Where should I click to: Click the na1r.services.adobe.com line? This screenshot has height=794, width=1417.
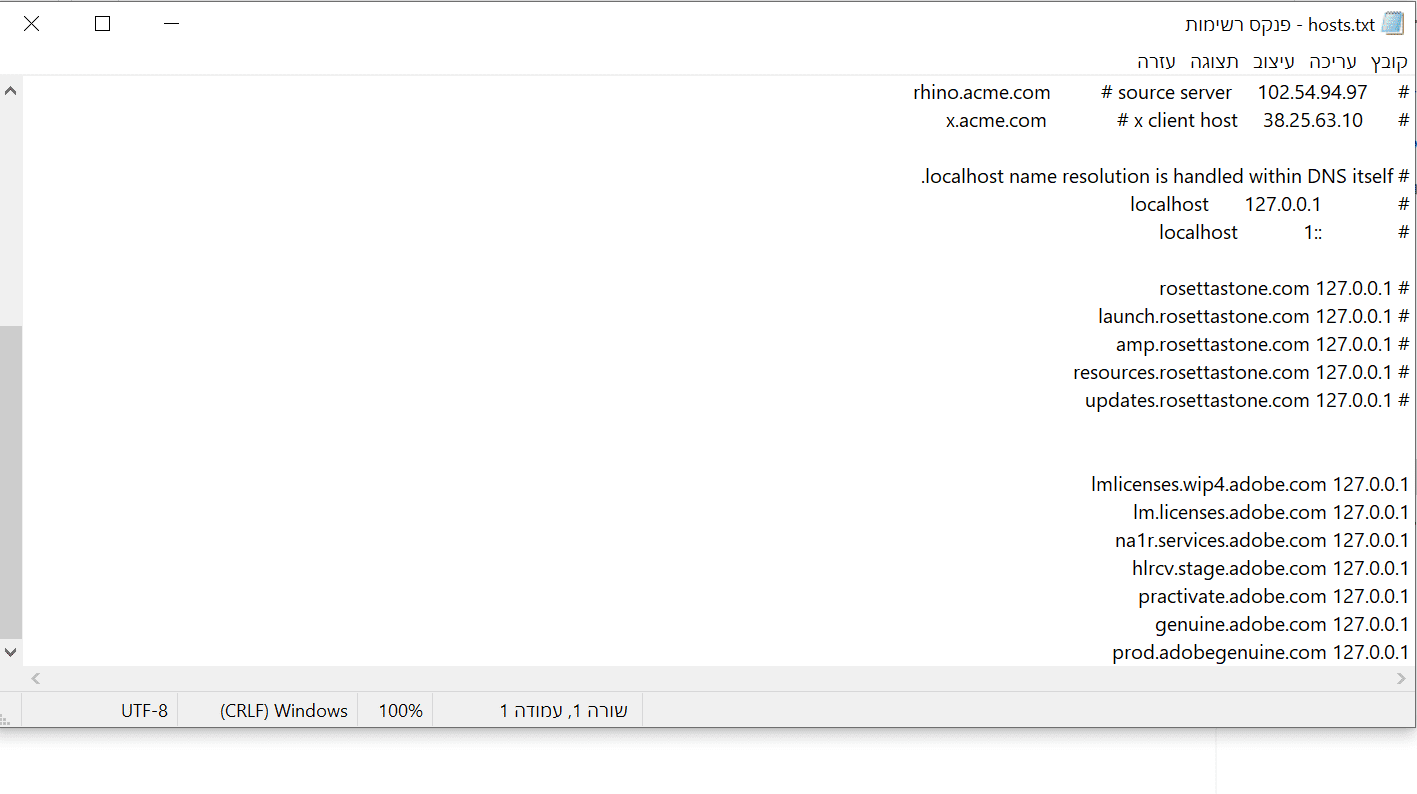click(x=1262, y=541)
